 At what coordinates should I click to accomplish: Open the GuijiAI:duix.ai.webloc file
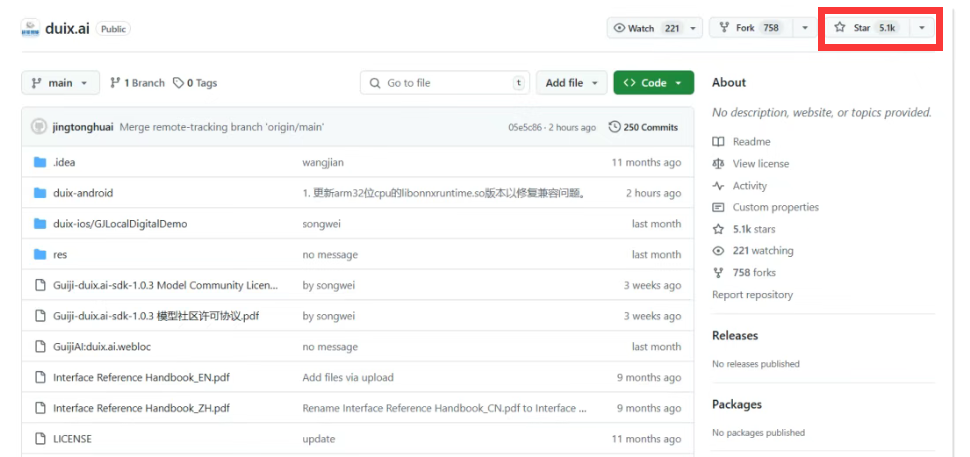[x=102, y=347]
